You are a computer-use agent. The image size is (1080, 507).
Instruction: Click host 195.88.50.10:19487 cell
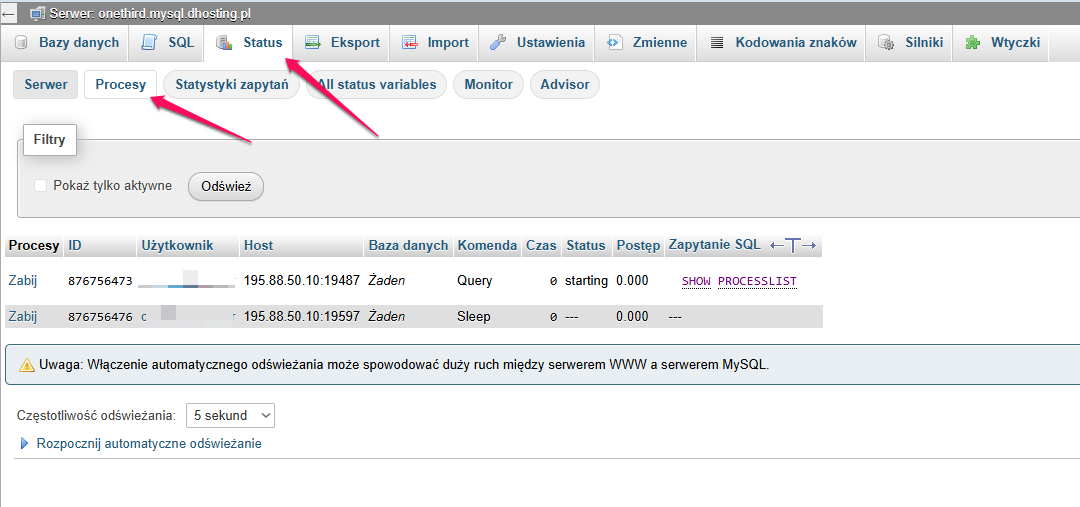coord(302,281)
